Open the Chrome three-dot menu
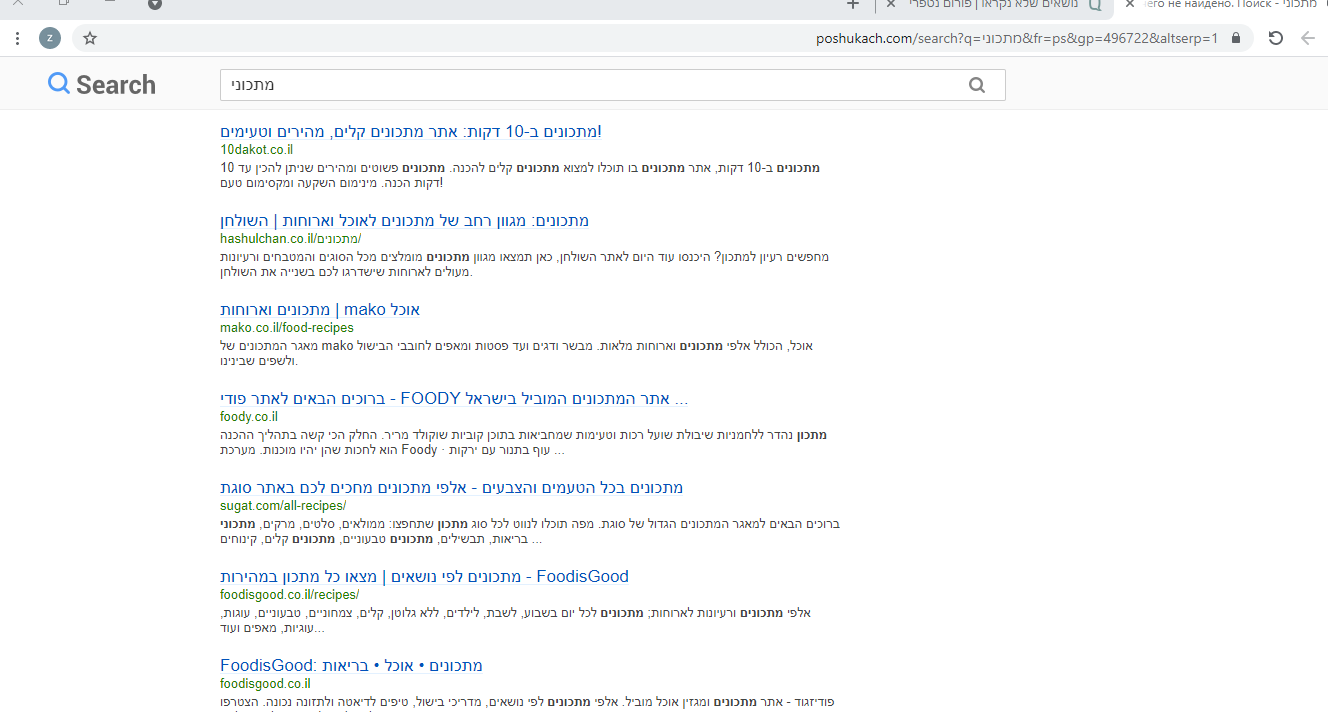 tap(17, 39)
